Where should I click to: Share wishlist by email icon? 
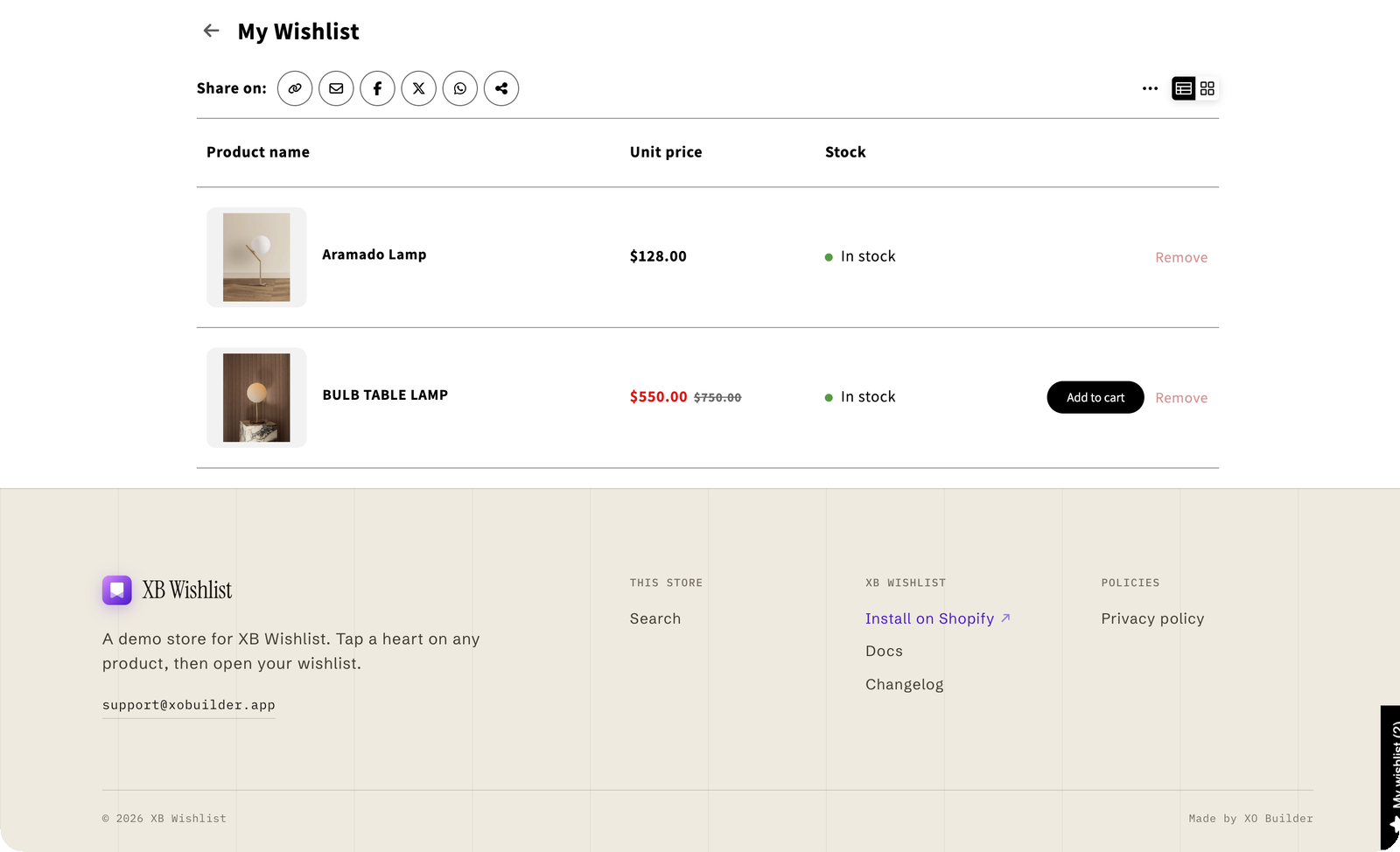[x=336, y=88]
